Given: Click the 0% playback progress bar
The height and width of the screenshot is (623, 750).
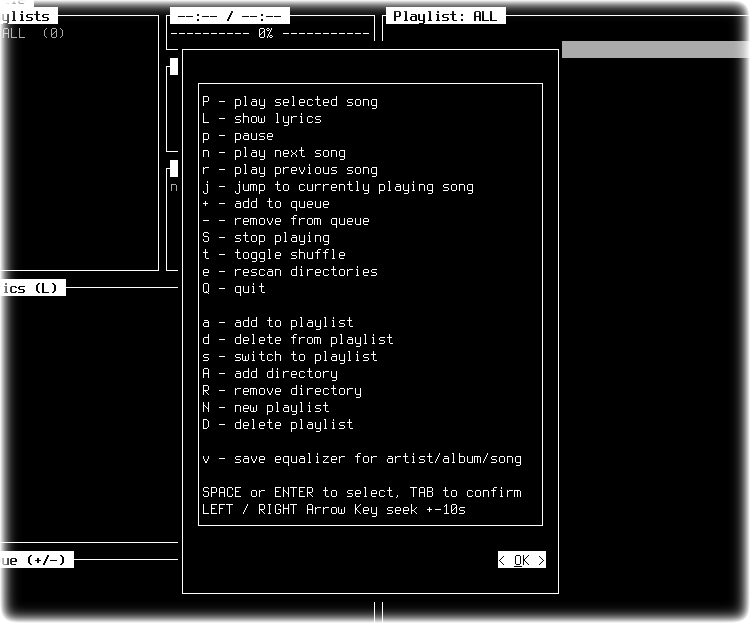Looking at the screenshot, I should (x=270, y=33).
